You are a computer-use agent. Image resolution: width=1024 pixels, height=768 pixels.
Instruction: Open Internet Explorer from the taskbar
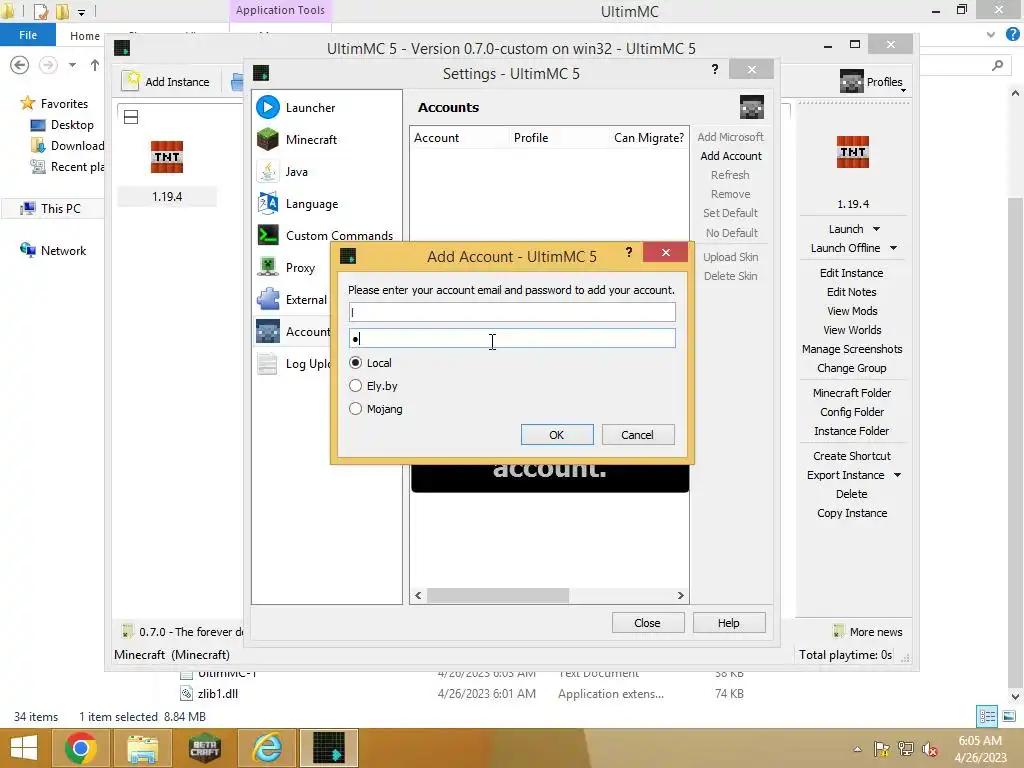(267, 748)
